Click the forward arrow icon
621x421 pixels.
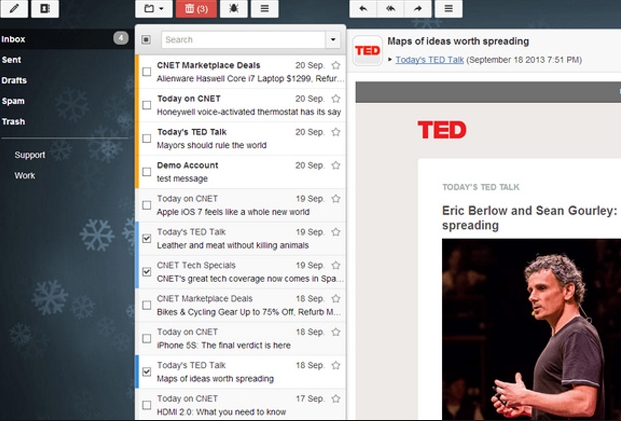tap(418, 8)
